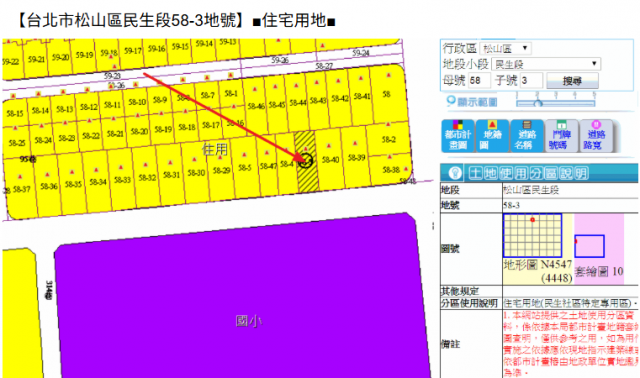Viewport: 640px width, 378px height.
Task: Click parcel 58-29 on the map
Action: coord(221,170)
